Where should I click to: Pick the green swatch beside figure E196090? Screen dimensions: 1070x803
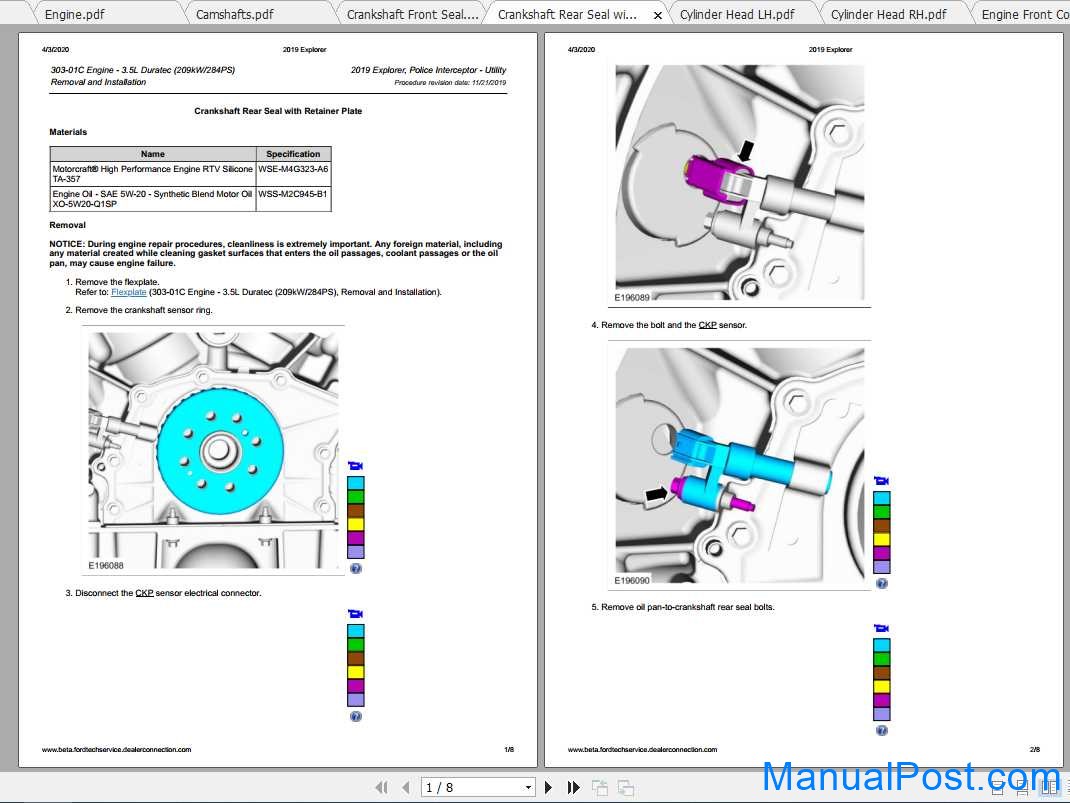click(882, 512)
